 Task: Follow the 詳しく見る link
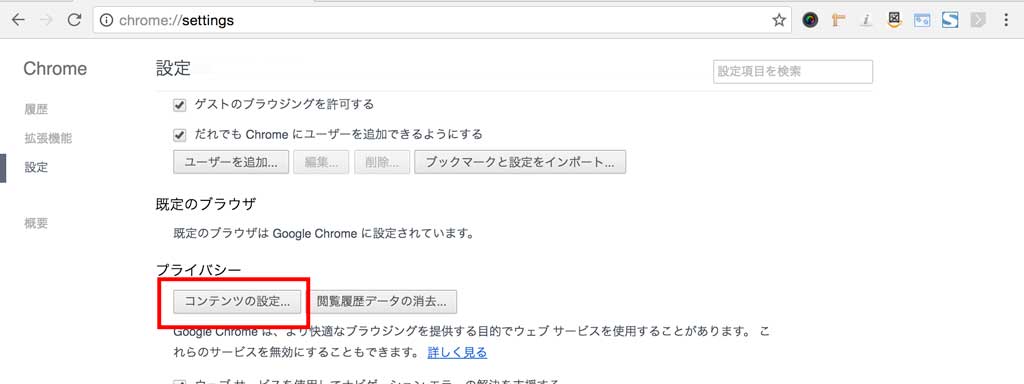[x=457, y=353]
